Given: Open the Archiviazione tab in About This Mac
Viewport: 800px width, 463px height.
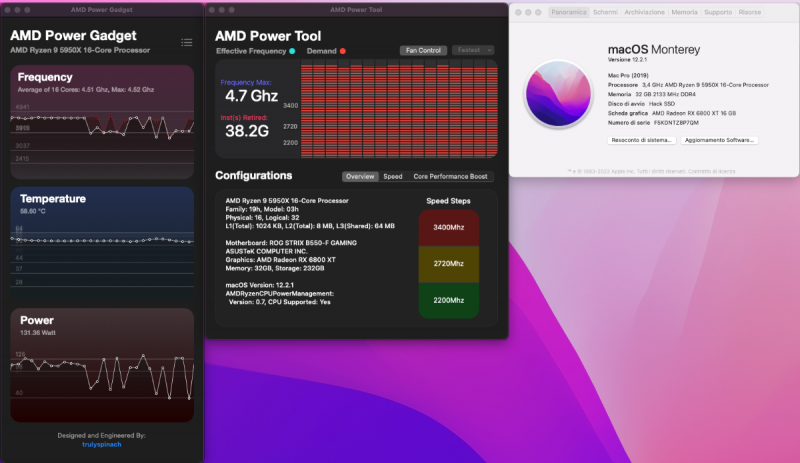Looking at the screenshot, I should [644, 12].
